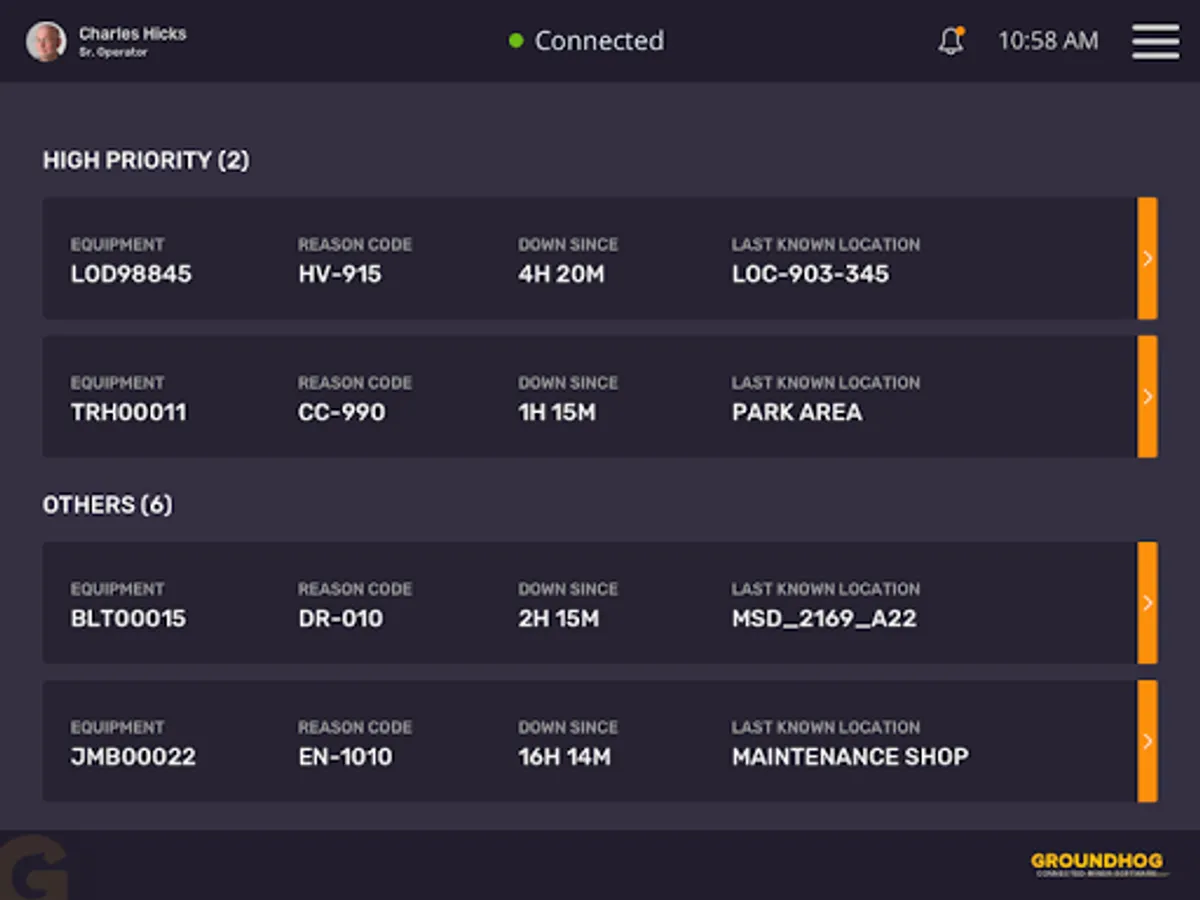This screenshot has height=900, width=1200.
Task: Open the hamburger menu
Action: 1155,41
